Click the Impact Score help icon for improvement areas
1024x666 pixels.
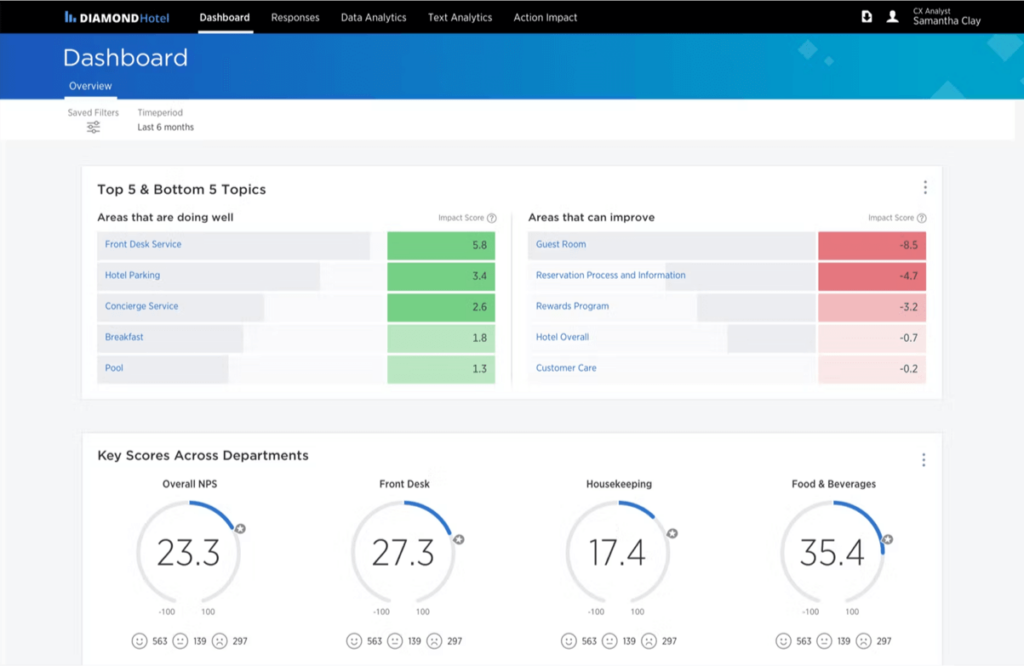[x=920, y=217]
